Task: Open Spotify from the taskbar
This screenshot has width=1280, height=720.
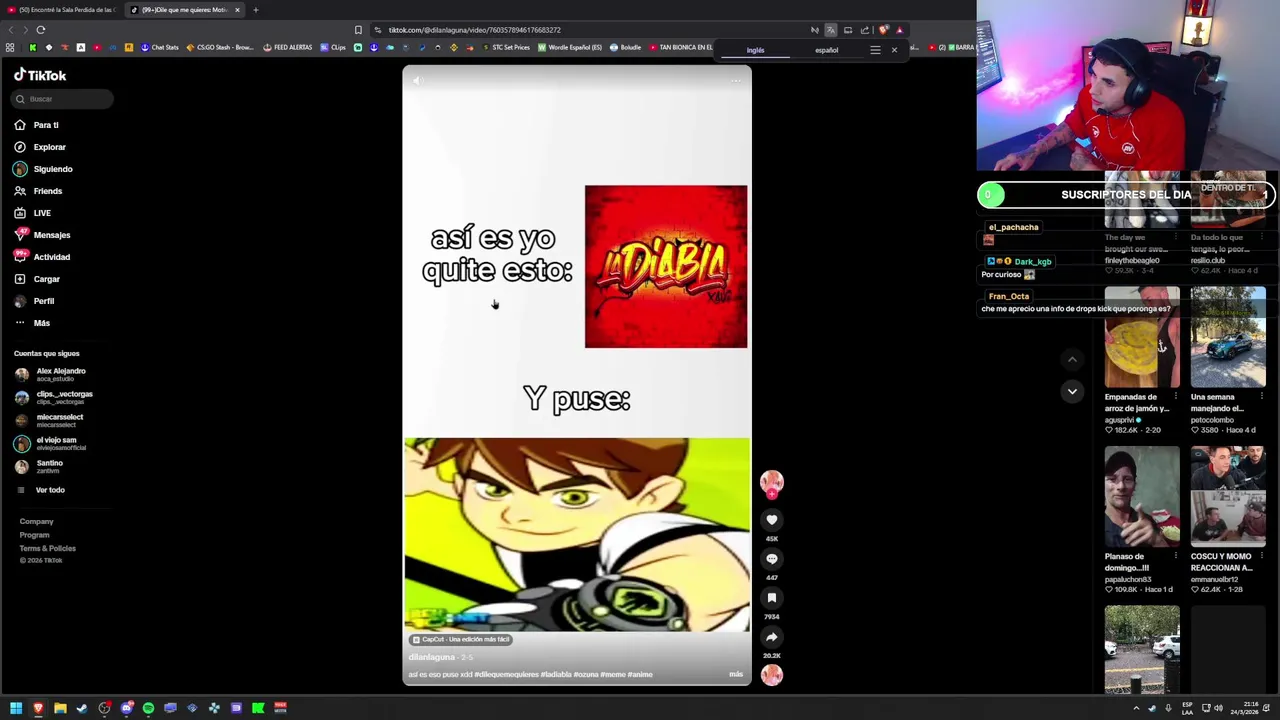Action: [148, 708]
